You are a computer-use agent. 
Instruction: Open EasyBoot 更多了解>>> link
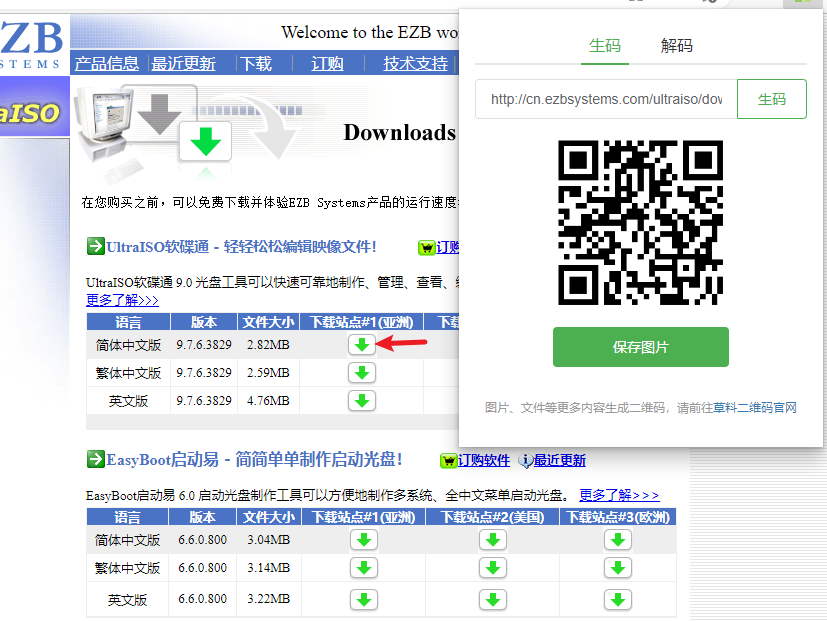click(619, 495)
